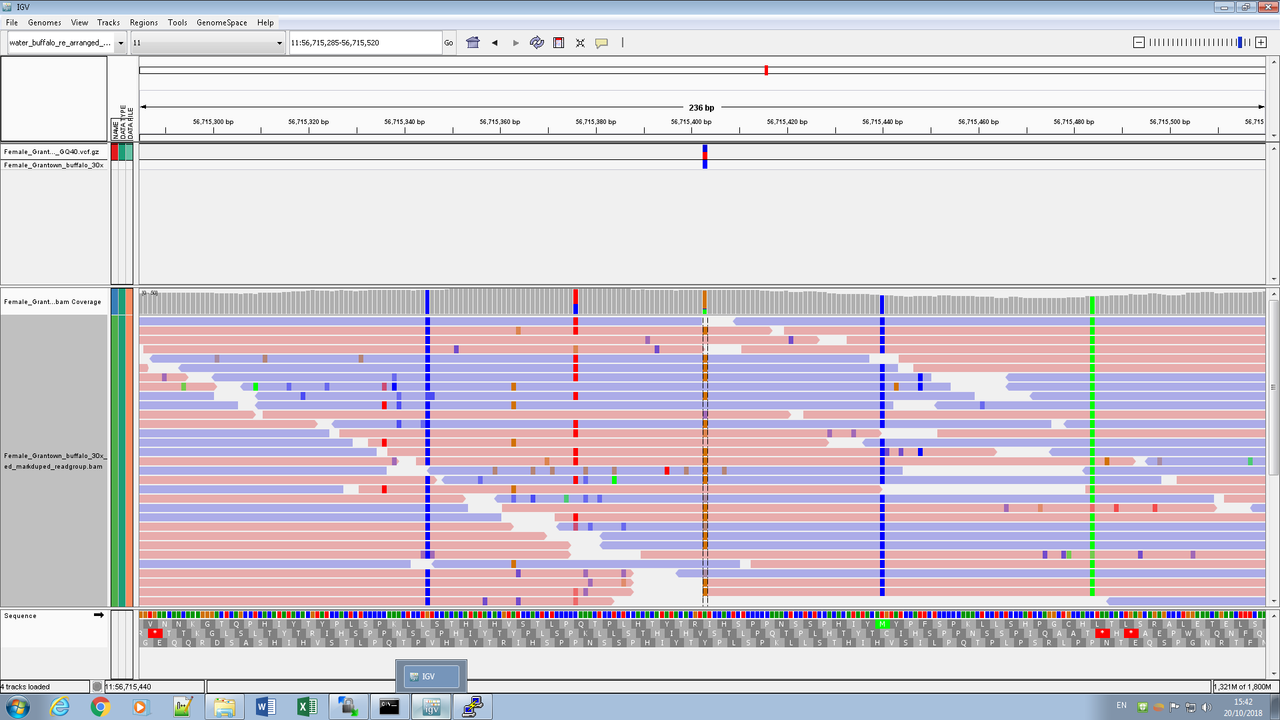Open the Tracks menu

tap(108, 22)
